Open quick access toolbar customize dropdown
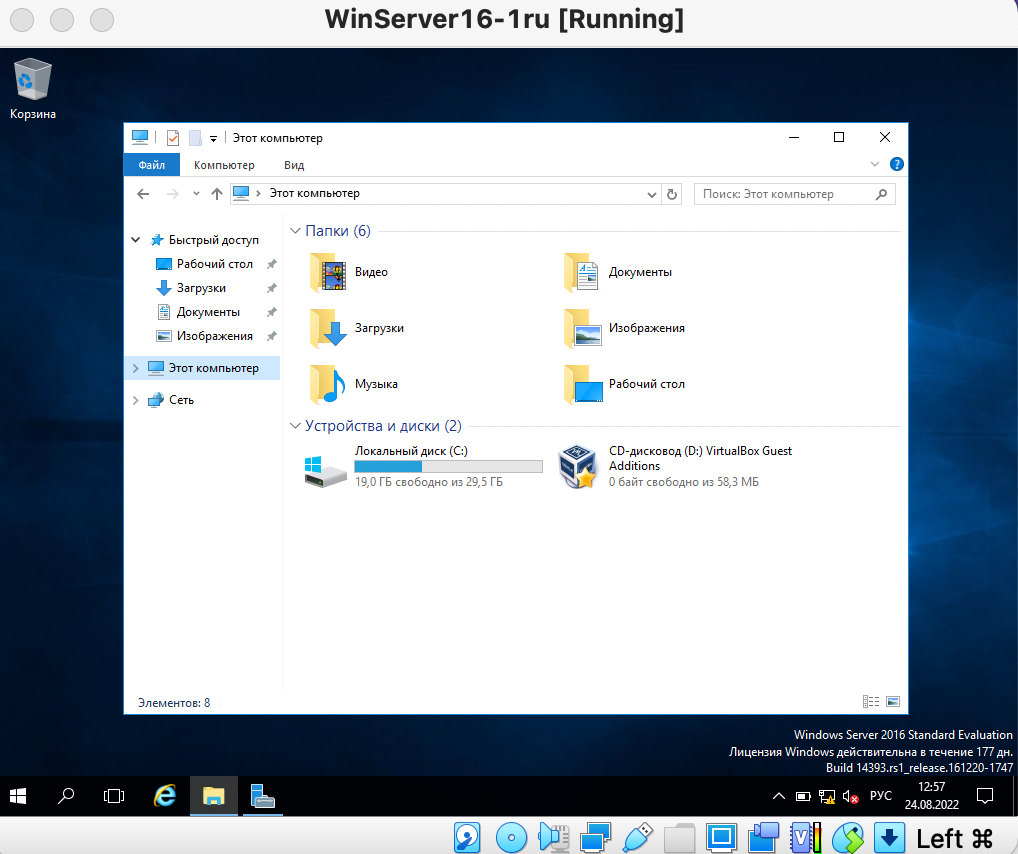 point(213,138)
